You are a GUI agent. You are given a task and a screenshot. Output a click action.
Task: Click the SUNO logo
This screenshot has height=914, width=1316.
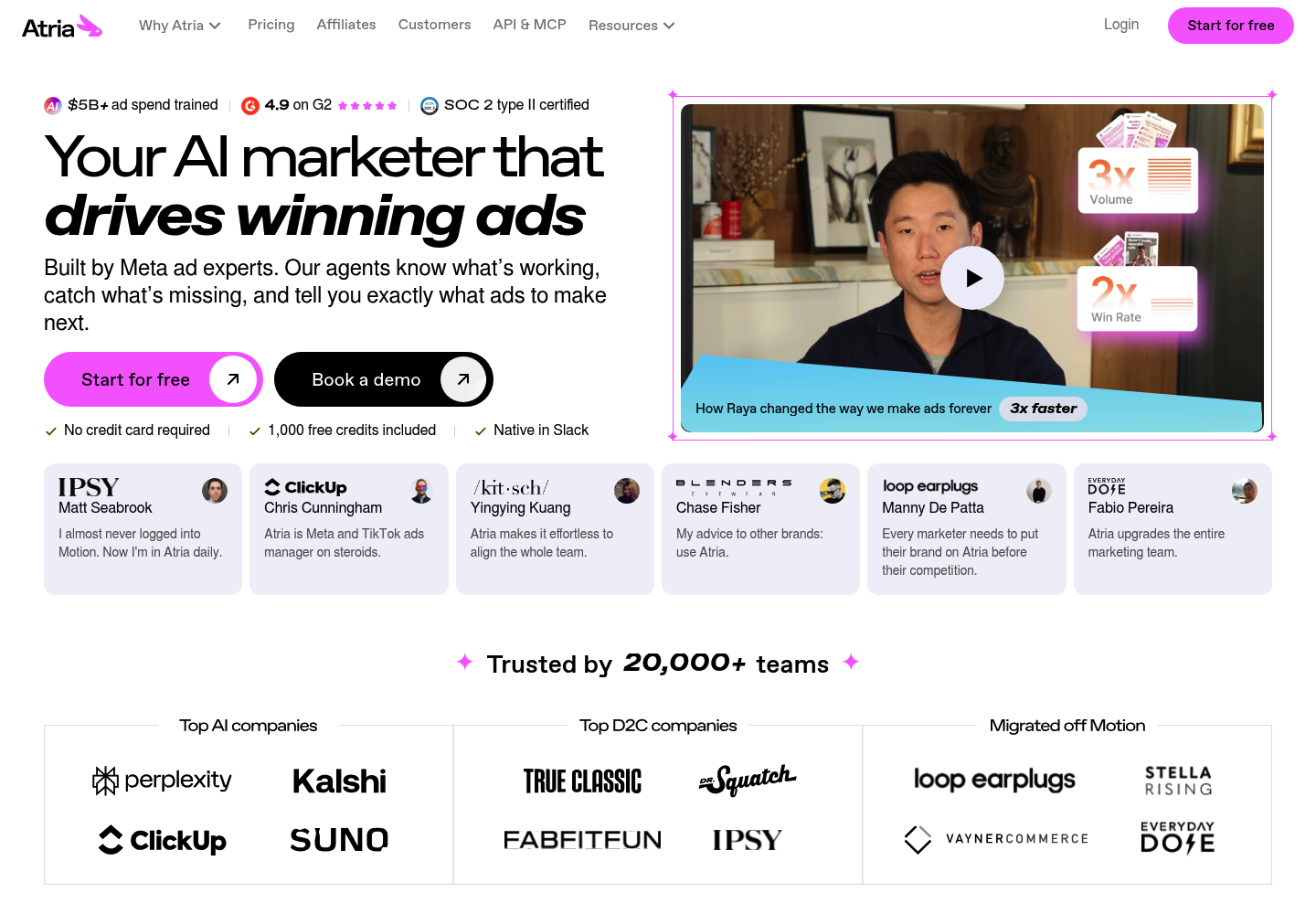click(339, 840)
